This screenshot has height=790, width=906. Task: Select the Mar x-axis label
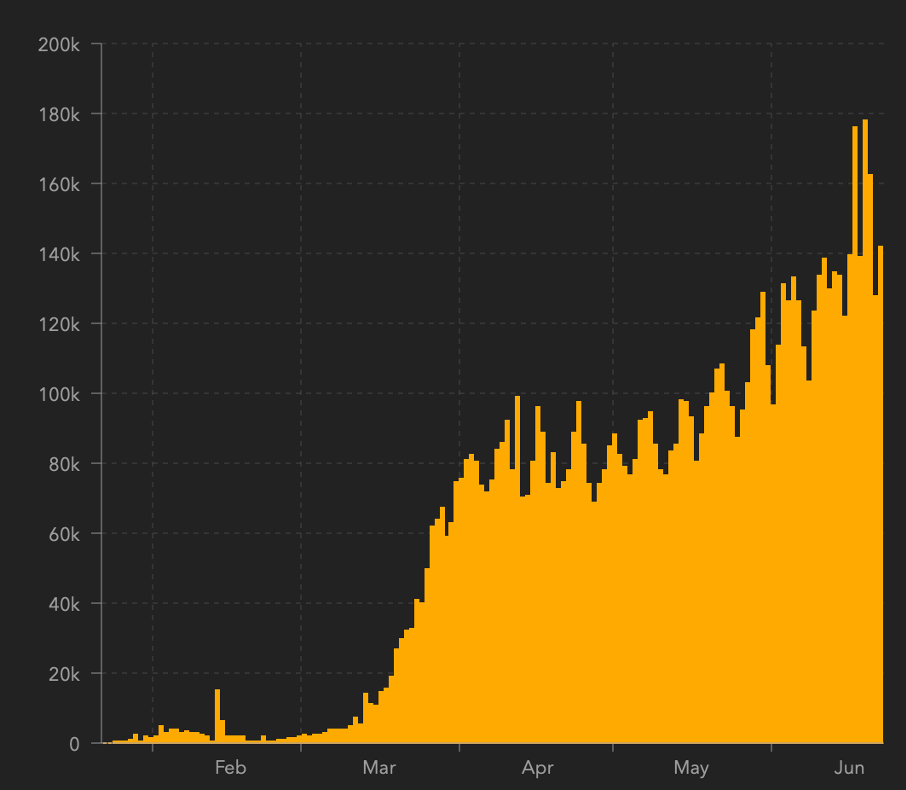pyautogui.click(x=379, y=767)
